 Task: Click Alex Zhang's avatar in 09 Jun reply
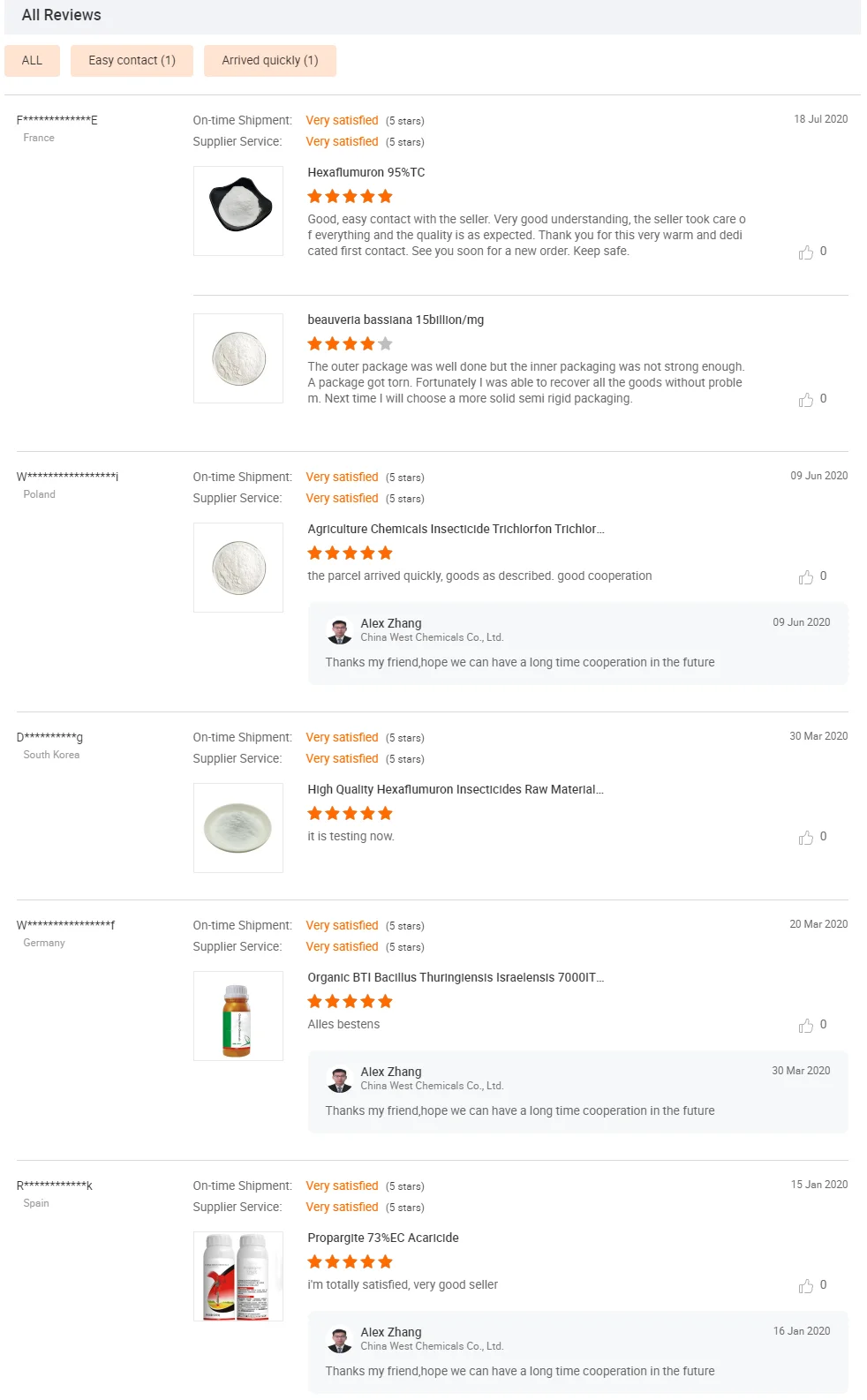(340, 631)
